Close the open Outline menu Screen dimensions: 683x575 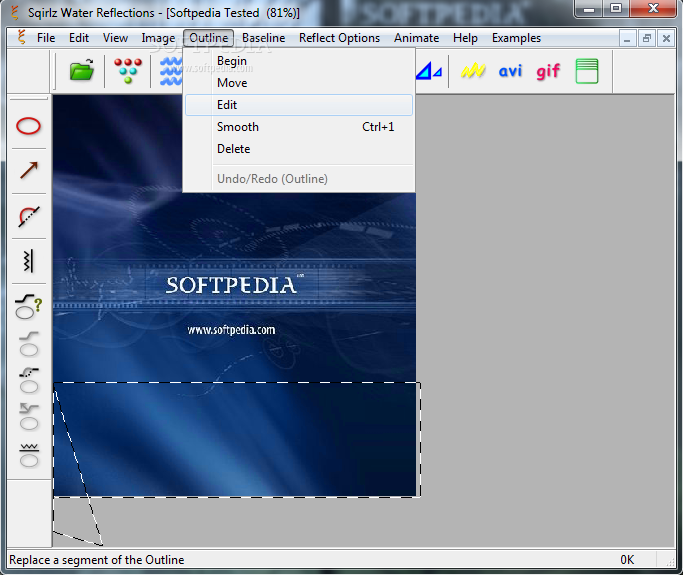209,38
